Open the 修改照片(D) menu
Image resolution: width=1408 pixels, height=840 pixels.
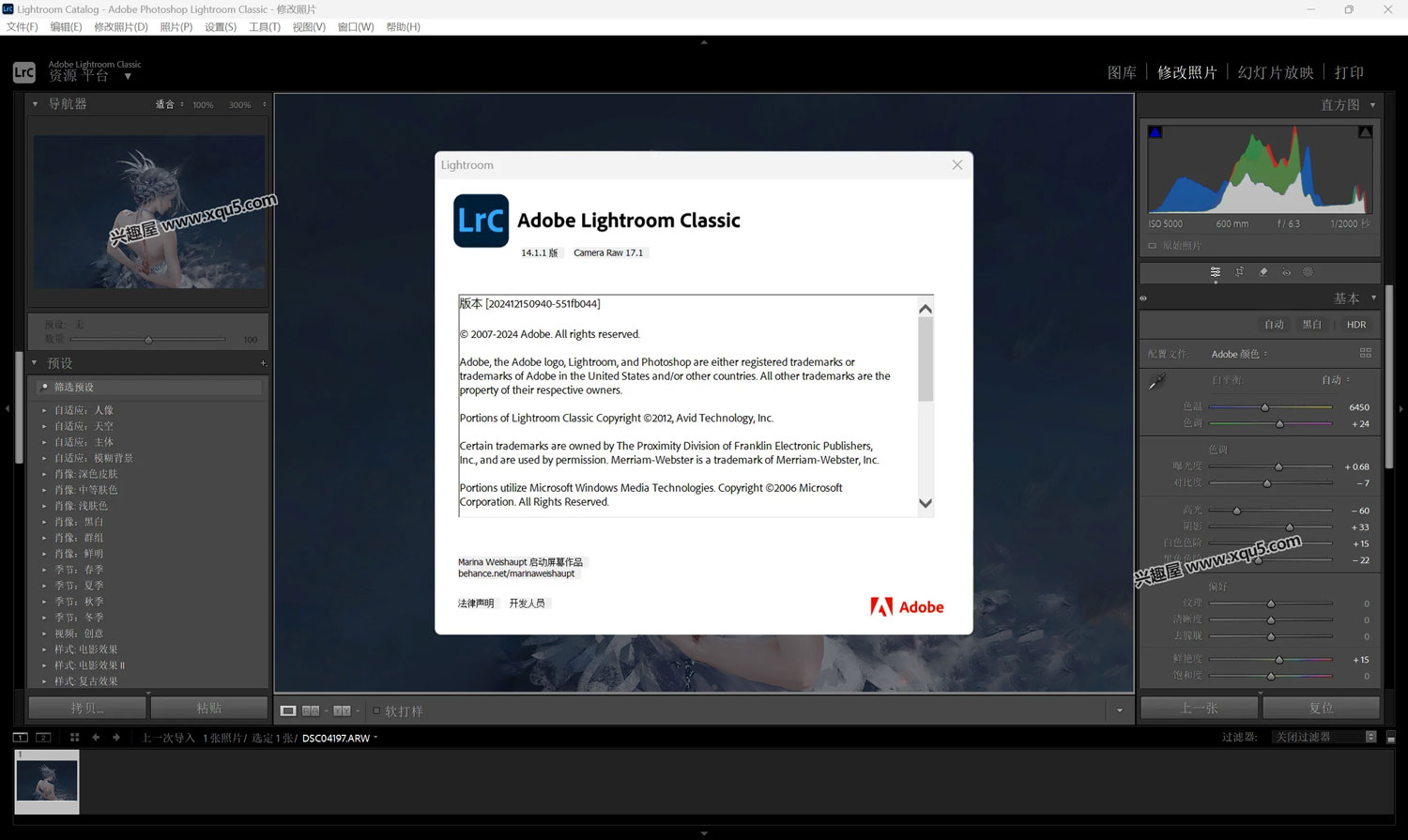pyautogui.click(x=121, y=27)
